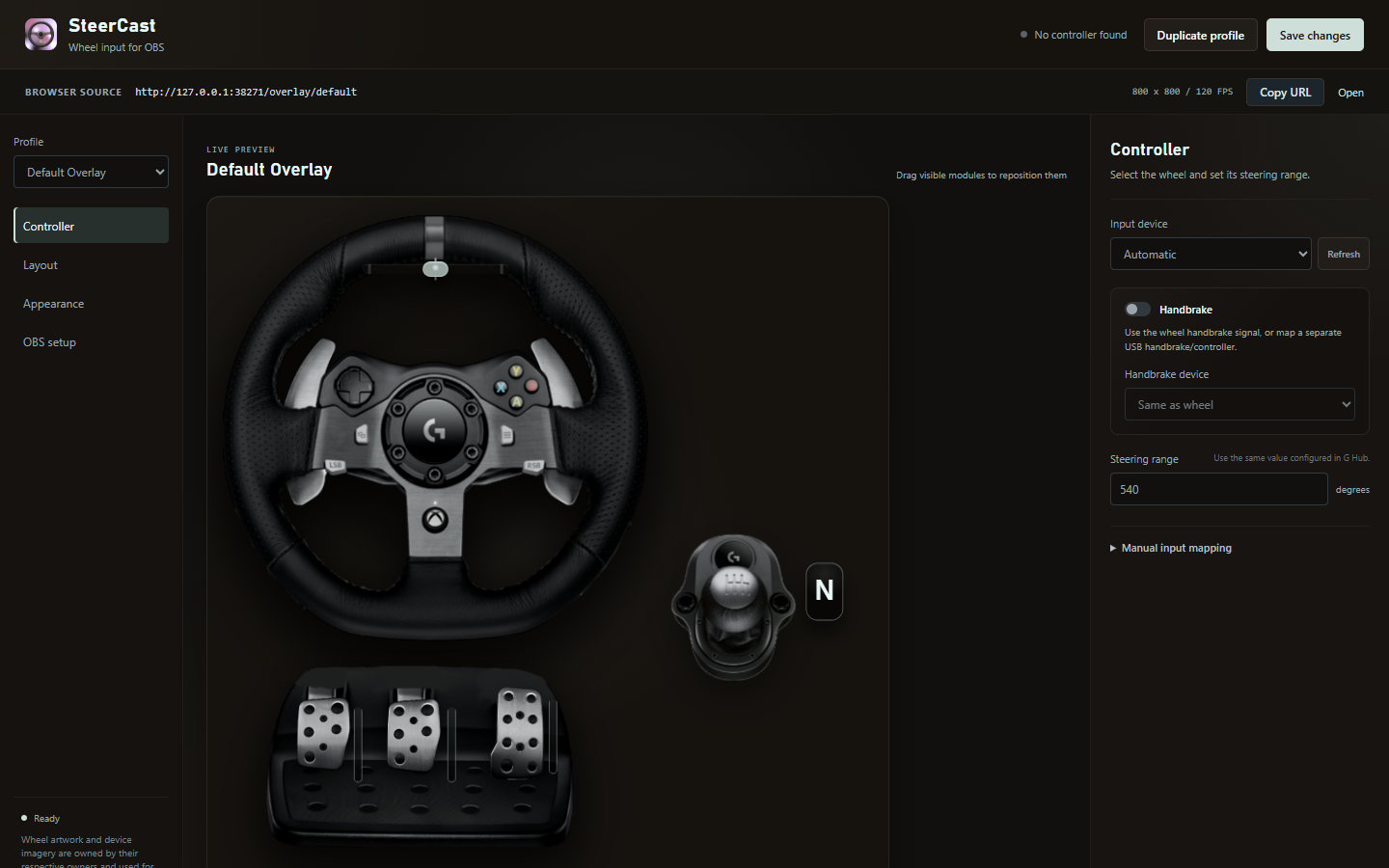Viewport: 1389px width, 868px height.
Task: Expand the Manual input mapping section
Action: pyautogui.click(x=1171, y=548)
